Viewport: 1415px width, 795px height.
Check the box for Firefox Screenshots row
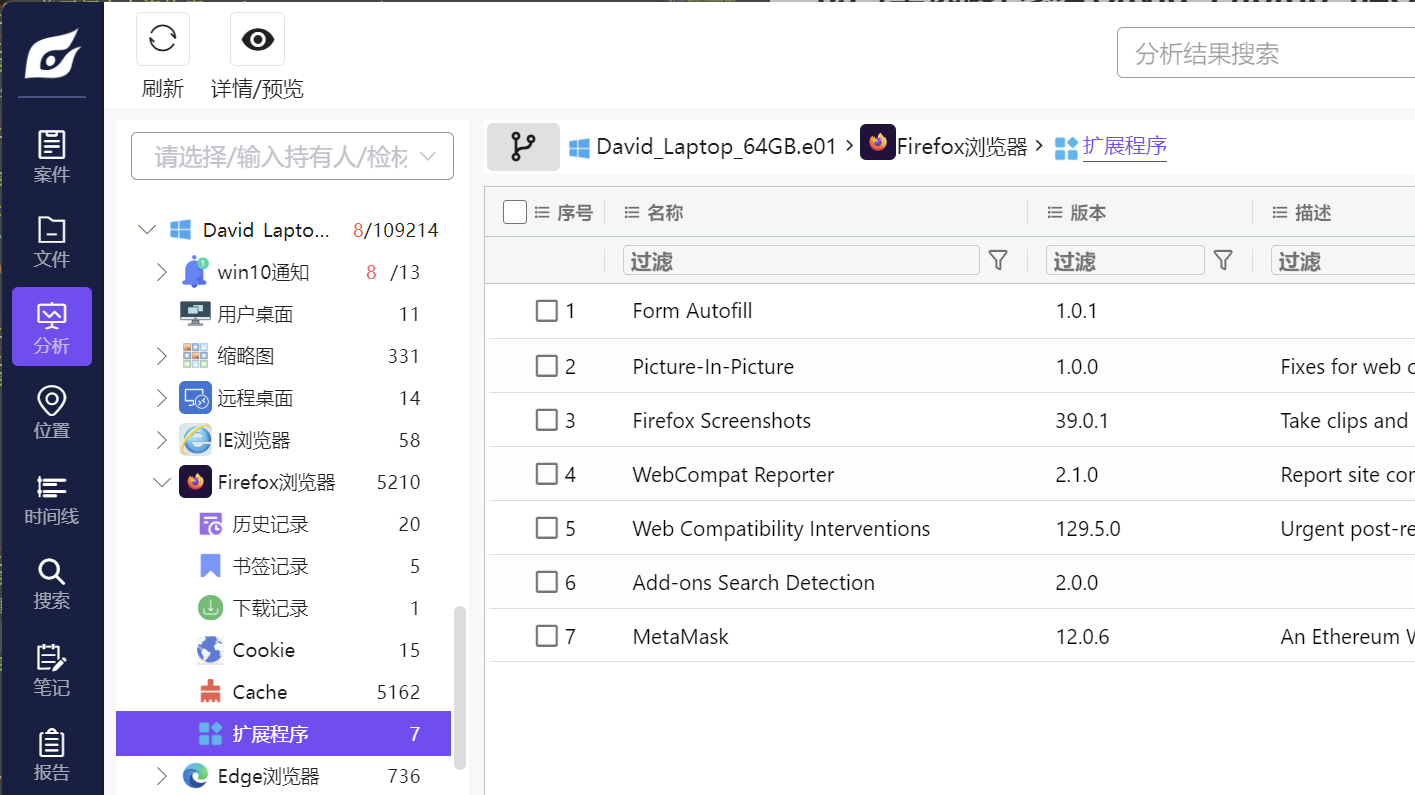[x=546, y=420]
